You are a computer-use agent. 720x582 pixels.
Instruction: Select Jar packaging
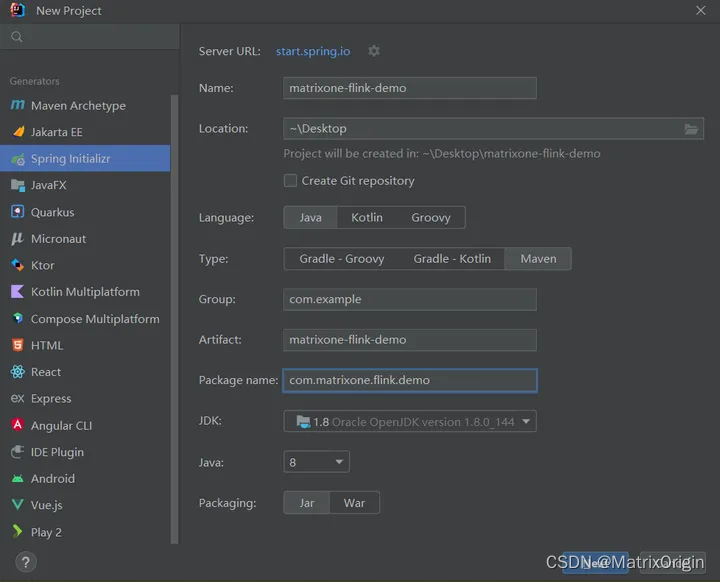(x=307, y=503)
